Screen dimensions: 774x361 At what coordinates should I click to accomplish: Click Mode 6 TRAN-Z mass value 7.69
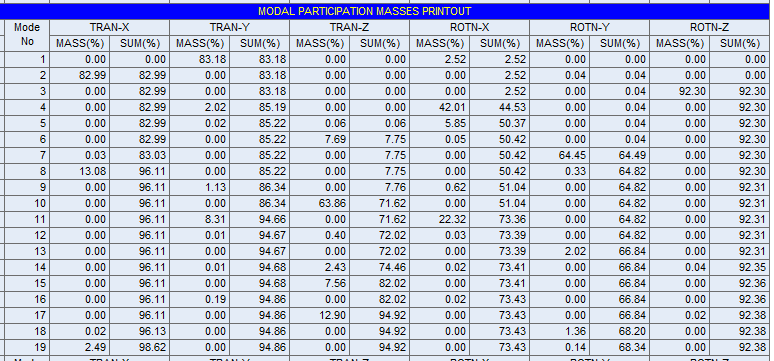319,139
